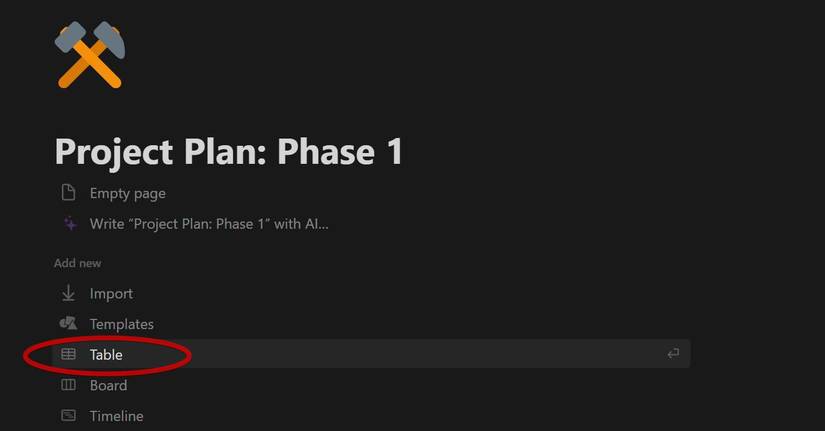Viewport: 825px width, 431px height.
Task: Select the Import label
Action: tap(111, 294)
